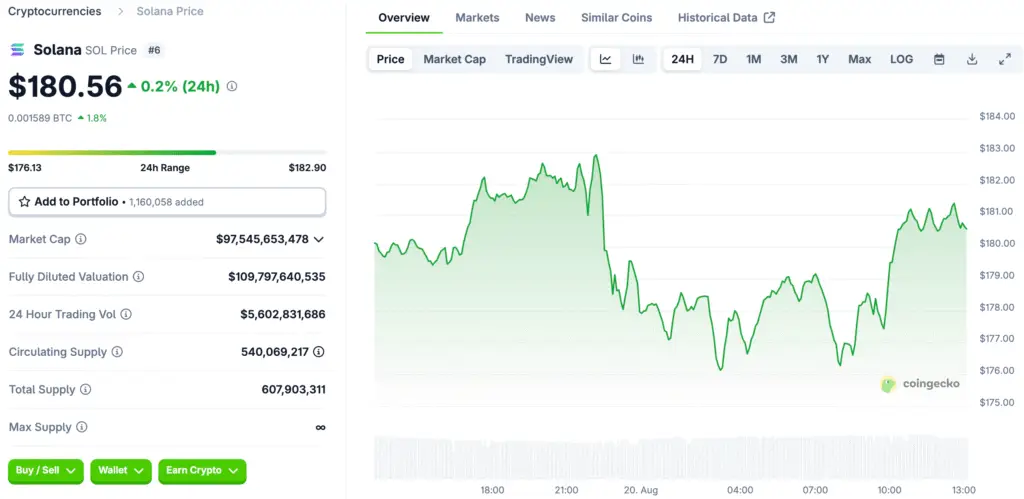Screen dimensions: 1024x499
Task: Open the News tab
Action: pos(540,18)
